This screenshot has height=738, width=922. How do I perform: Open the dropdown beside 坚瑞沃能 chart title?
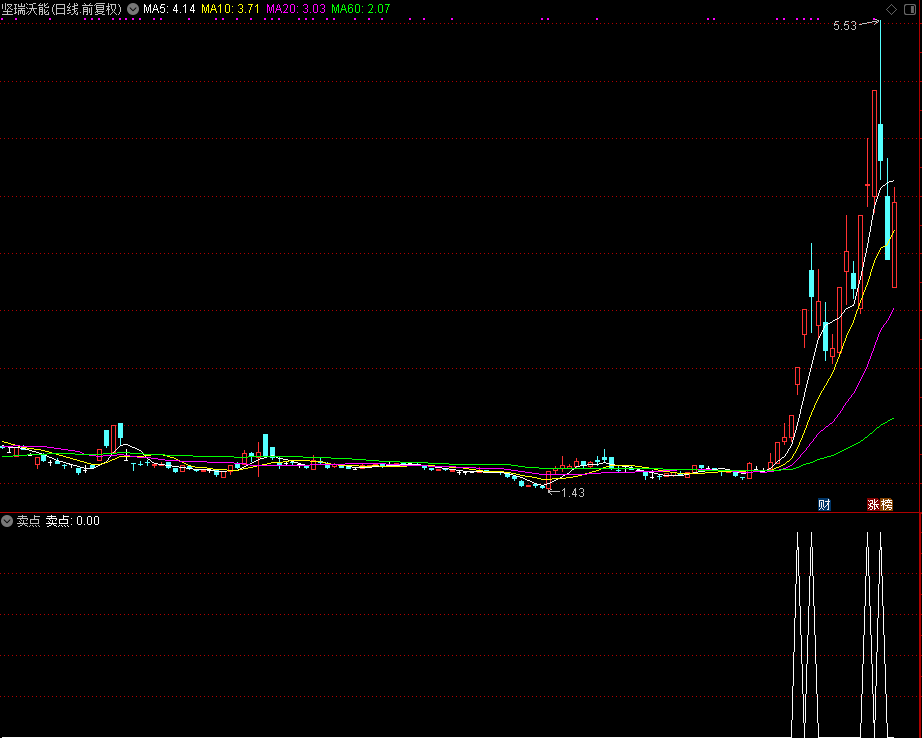[133, 9]
